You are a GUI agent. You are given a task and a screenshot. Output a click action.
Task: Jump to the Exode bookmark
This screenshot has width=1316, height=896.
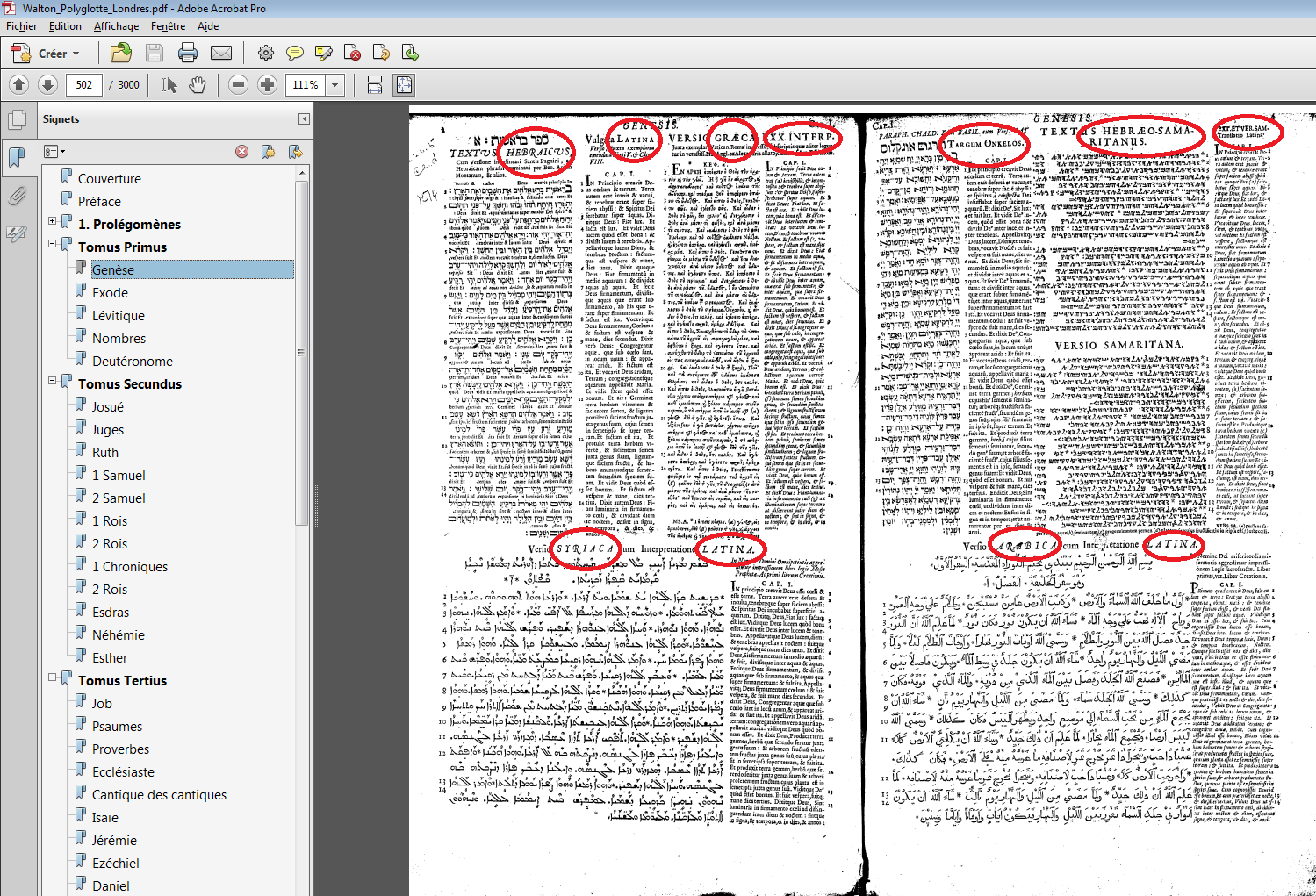pos(110,293)
